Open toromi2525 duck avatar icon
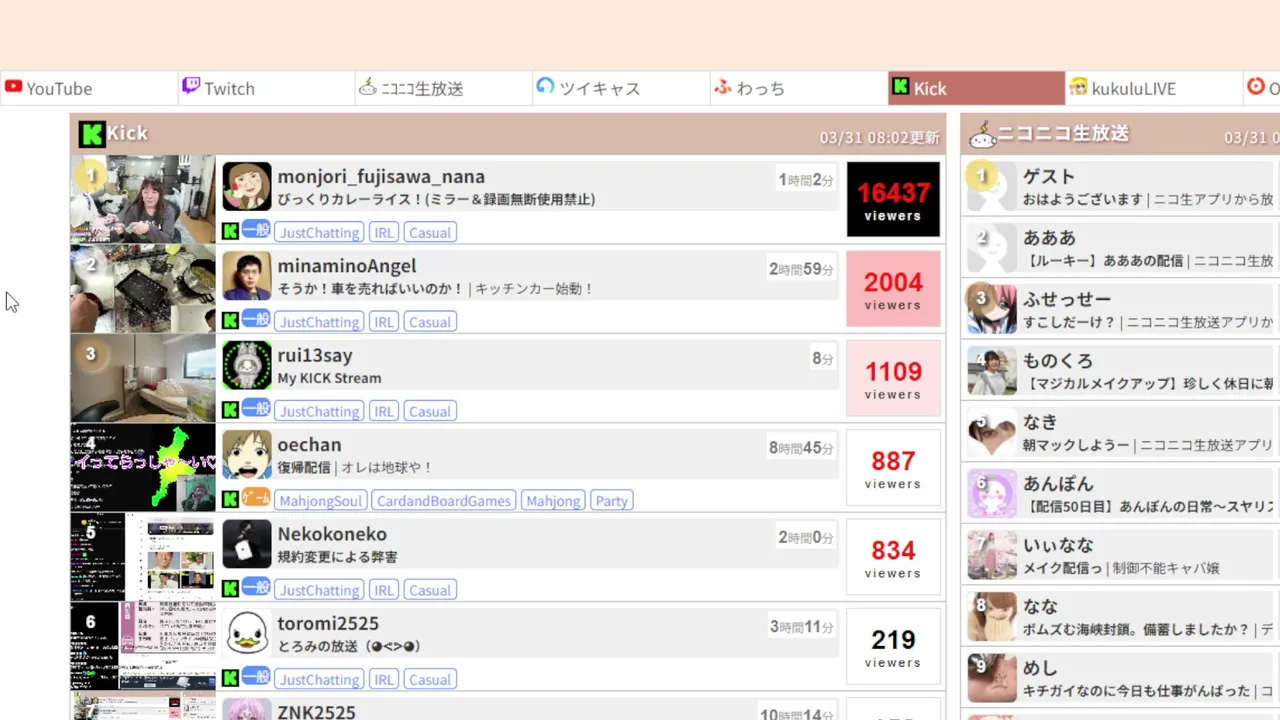 click(x=247, y=633)
